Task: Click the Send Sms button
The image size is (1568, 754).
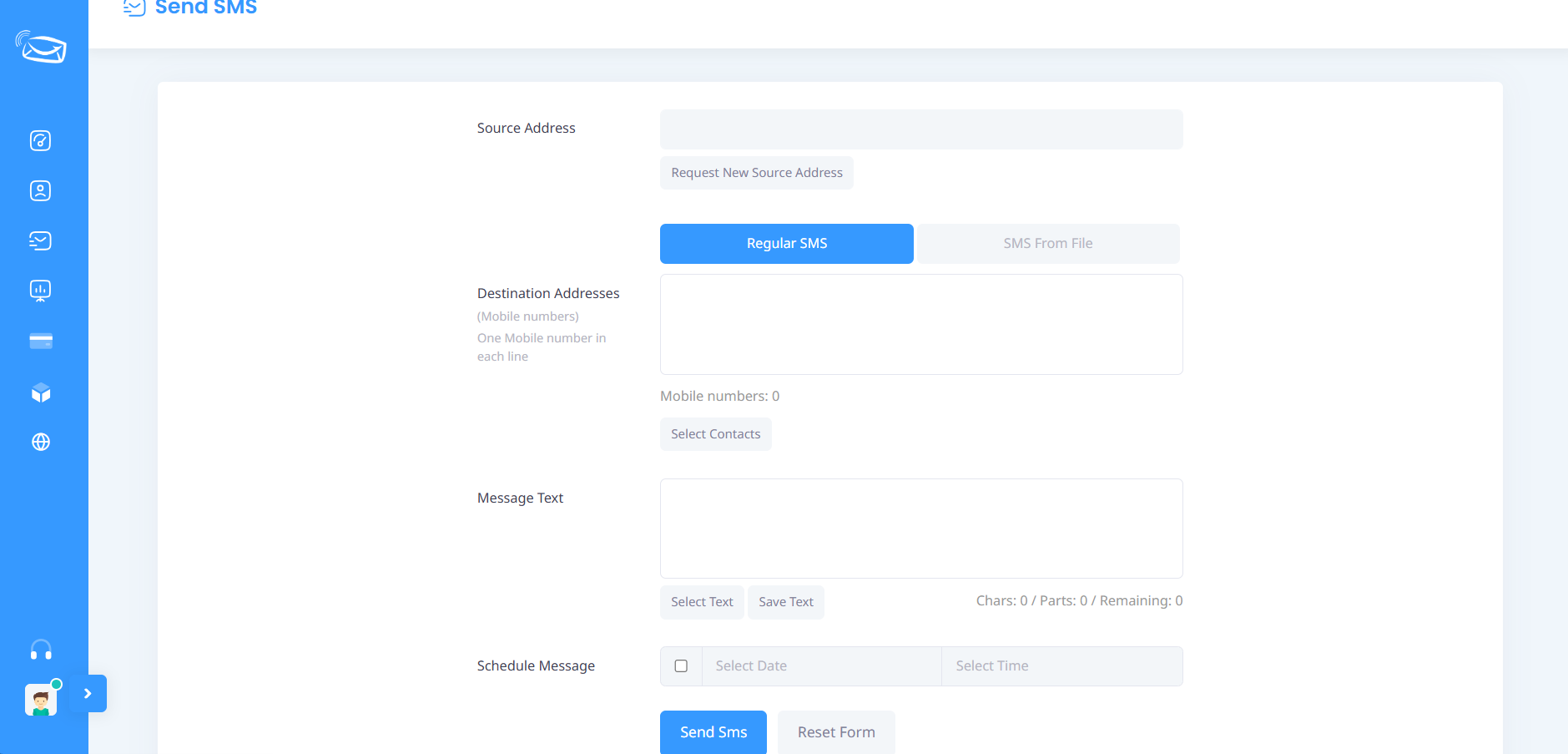Action: pyautogui.click(x=713, y=732)
